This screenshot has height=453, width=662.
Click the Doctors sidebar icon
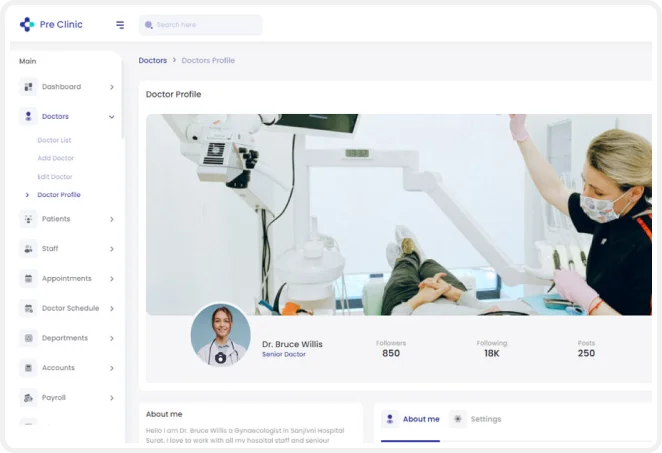28,117
